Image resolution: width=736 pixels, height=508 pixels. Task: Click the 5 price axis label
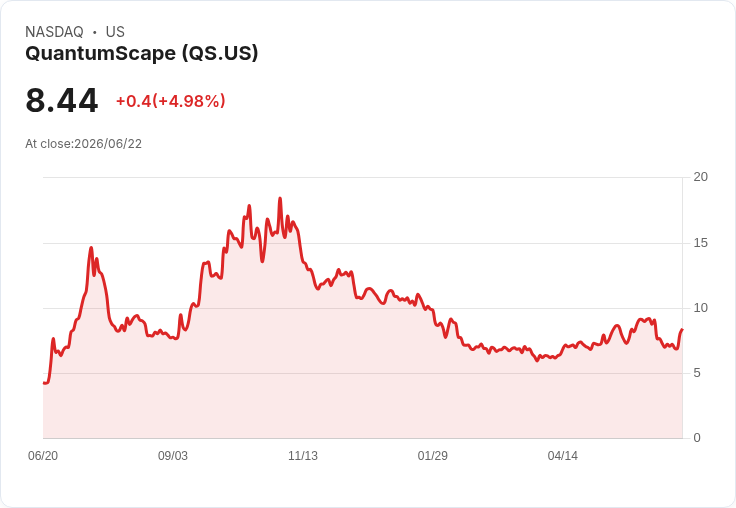pos(697,373)
